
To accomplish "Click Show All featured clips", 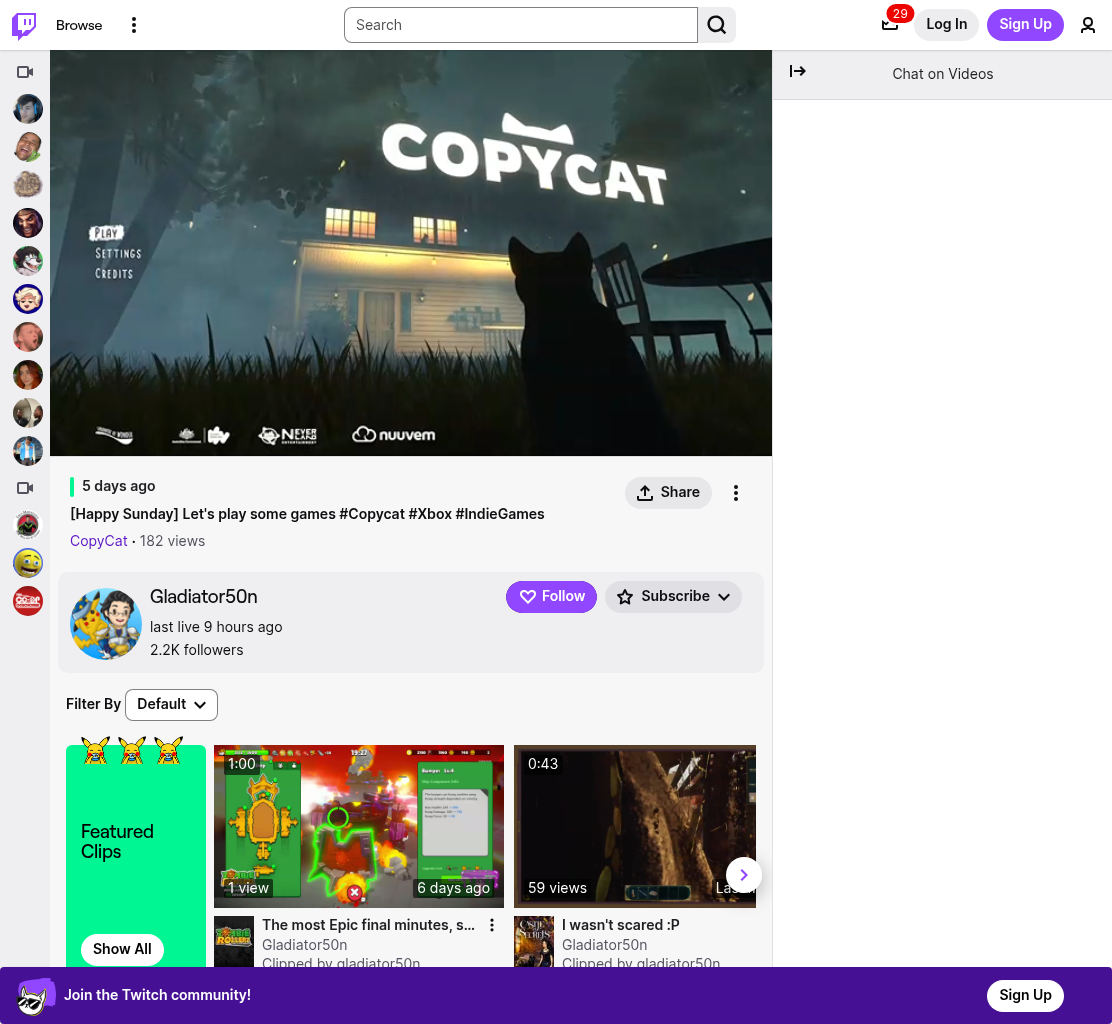I will [122, 949].
